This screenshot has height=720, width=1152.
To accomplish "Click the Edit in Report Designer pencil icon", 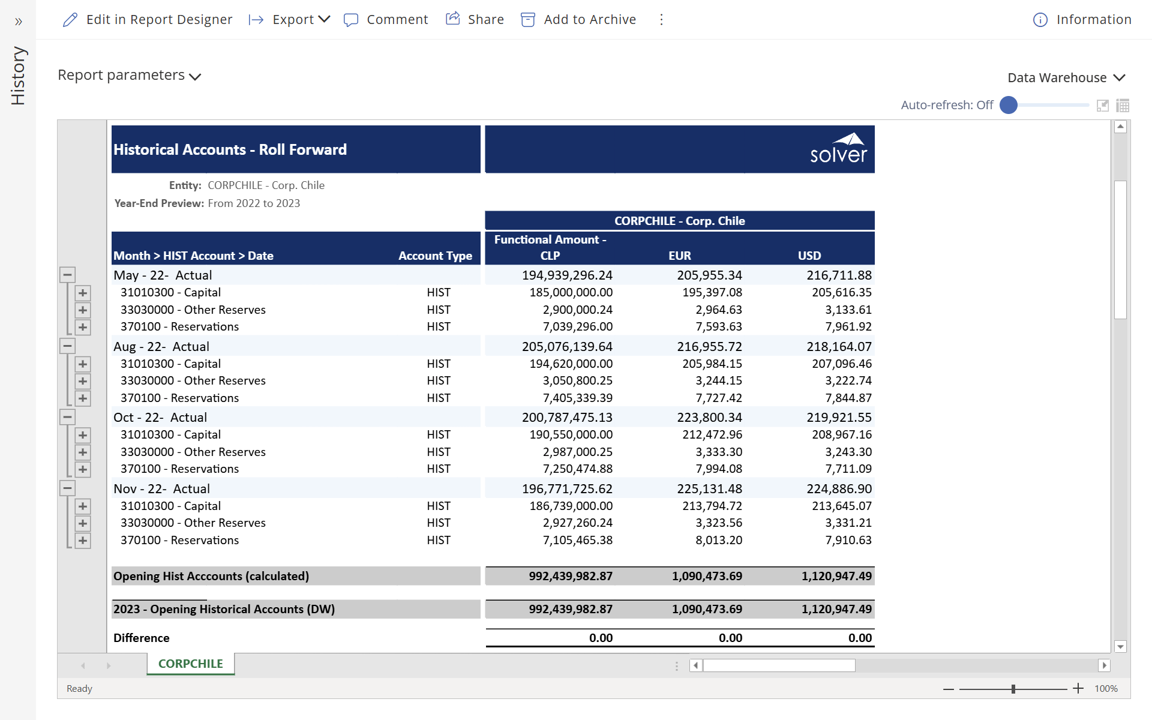I will 70,20.
